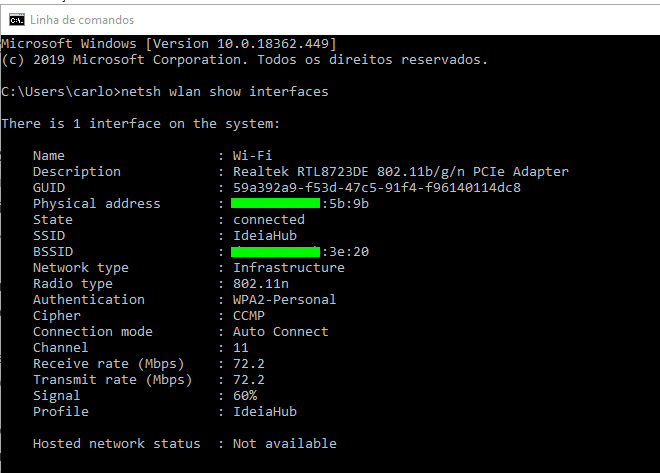Click the State value 'connected'
660x473 pixels.
pos(269,220)
